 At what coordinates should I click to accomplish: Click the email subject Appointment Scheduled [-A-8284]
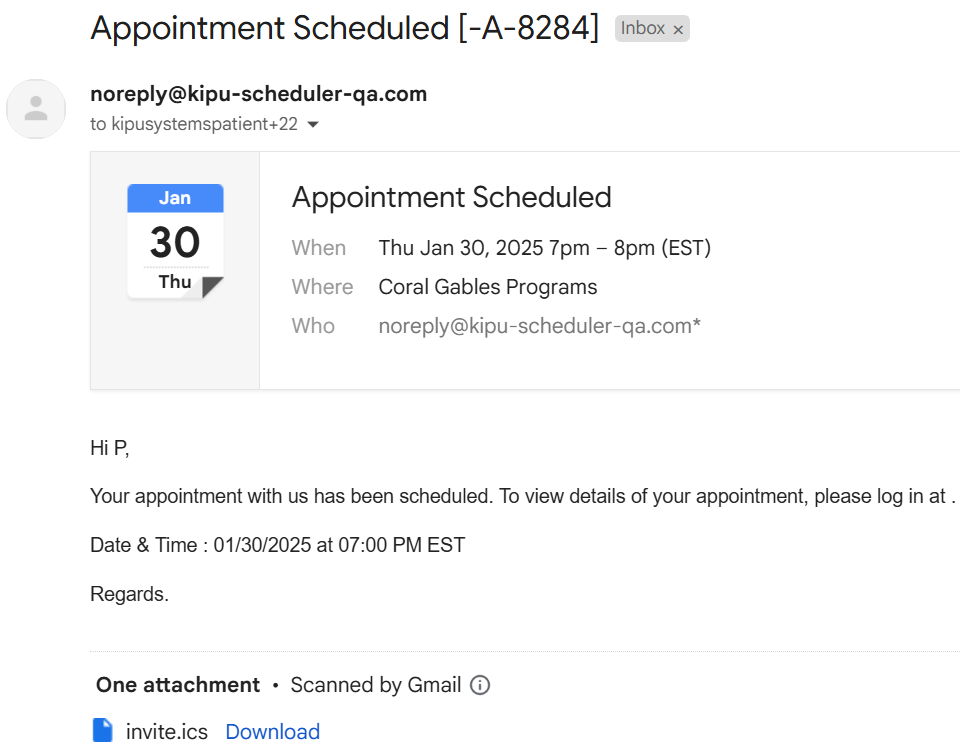[x=344, y=28]
